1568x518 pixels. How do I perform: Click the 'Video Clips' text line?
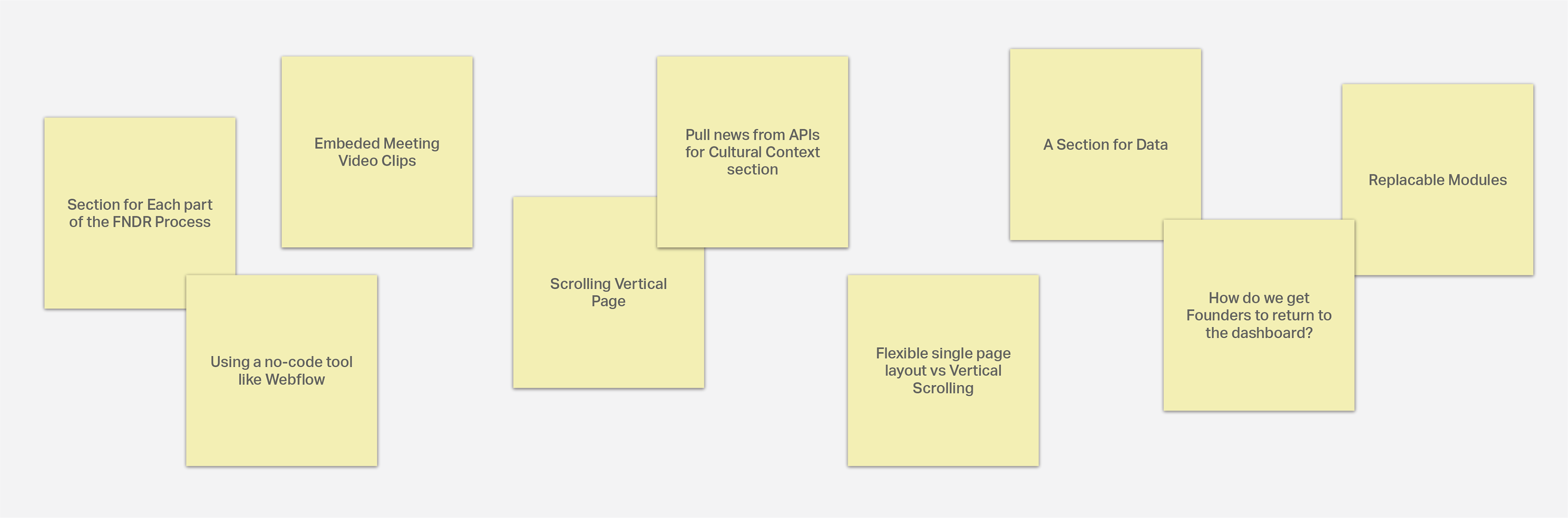(x=377, y=161)
